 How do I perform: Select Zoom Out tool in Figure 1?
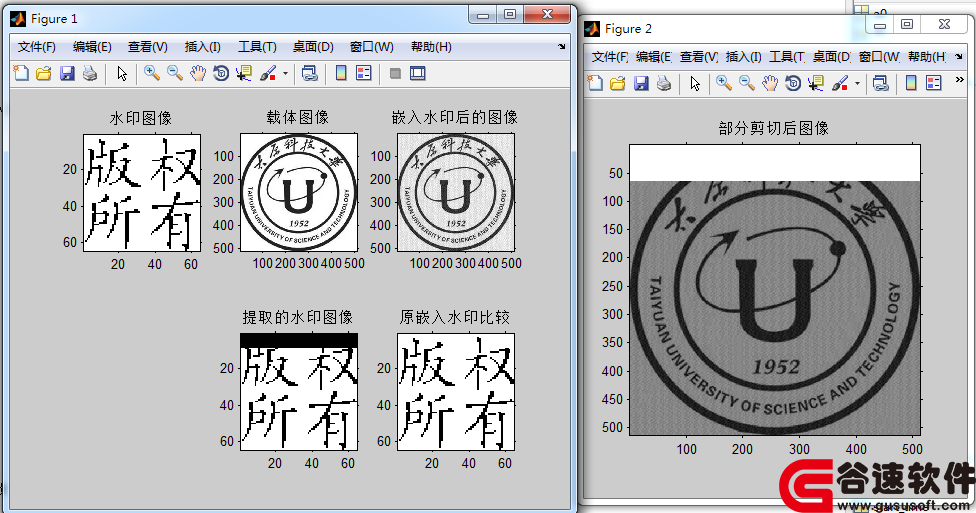(x=175, y=73)
